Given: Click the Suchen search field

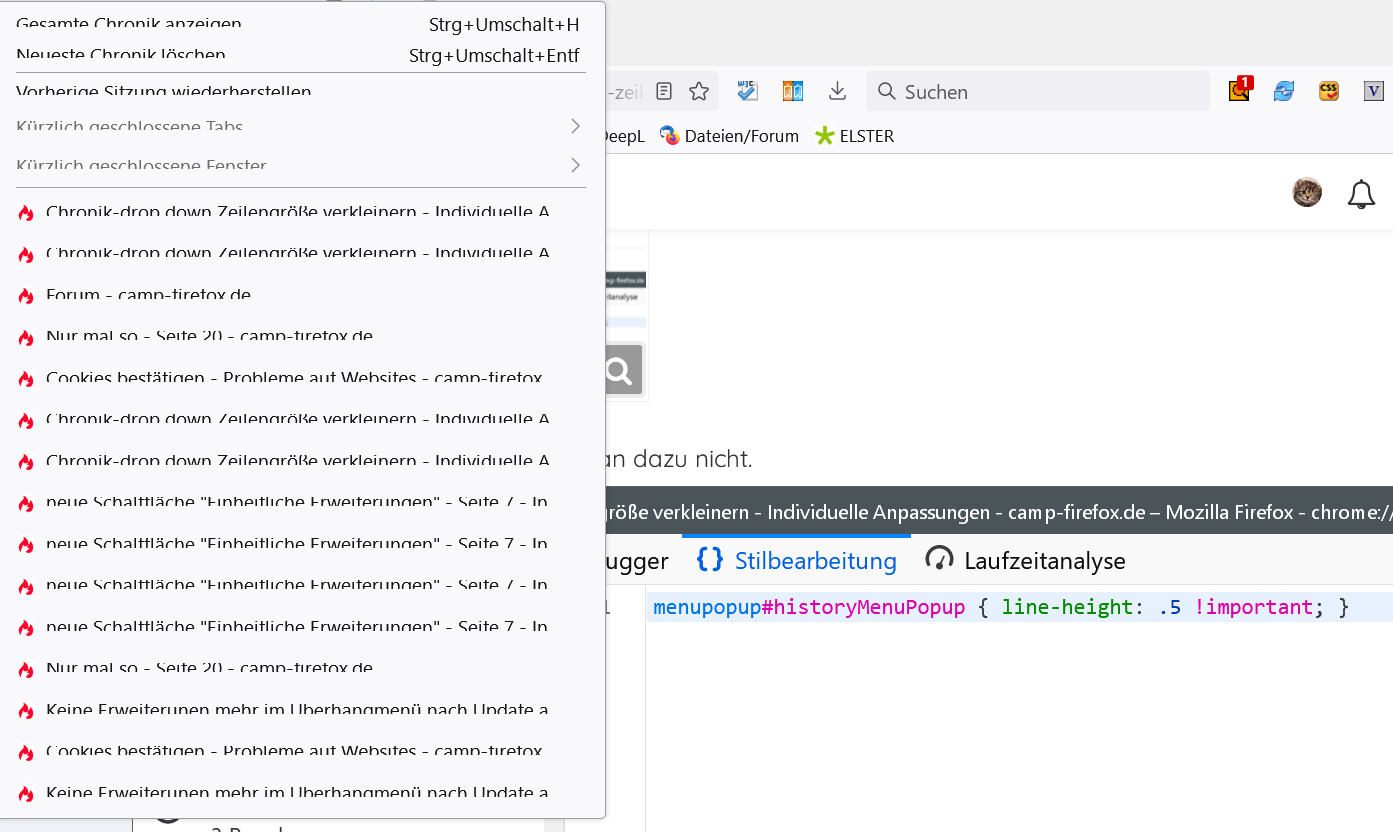Looking at the screenshot, I should [1040, 92].
